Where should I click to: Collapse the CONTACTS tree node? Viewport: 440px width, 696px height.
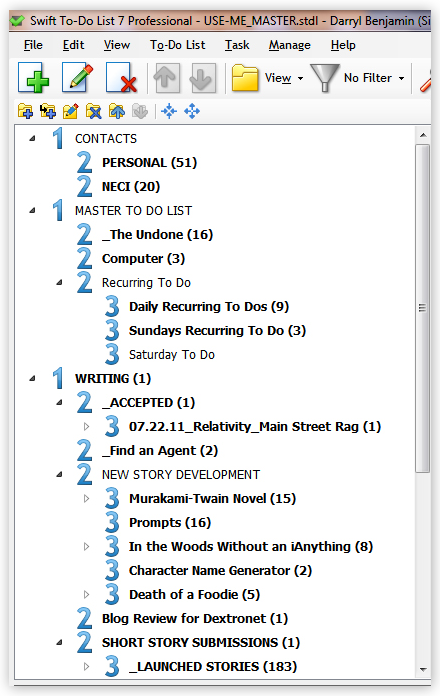click(32, 138)
